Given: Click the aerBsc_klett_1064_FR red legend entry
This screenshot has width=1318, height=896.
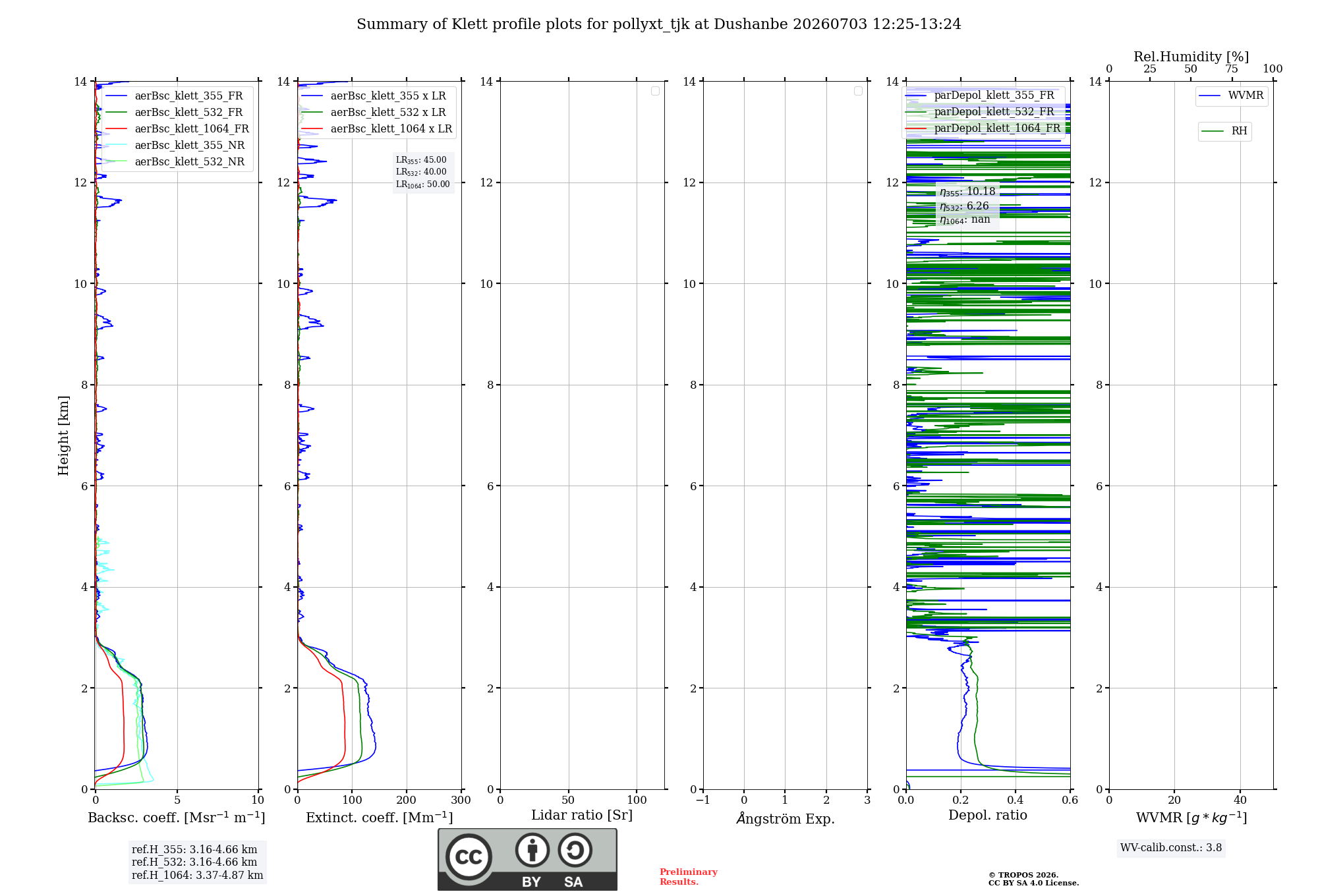Looking at the screenshot, I should pos(177,129).
